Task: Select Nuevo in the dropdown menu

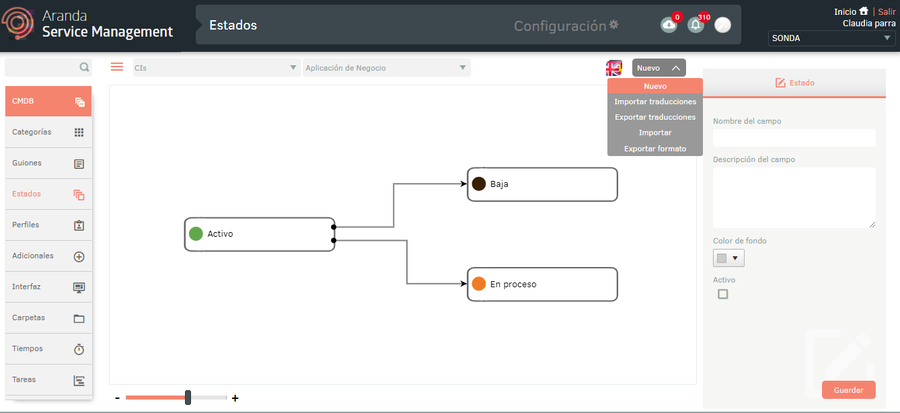Action: click(x=655, y=86)
